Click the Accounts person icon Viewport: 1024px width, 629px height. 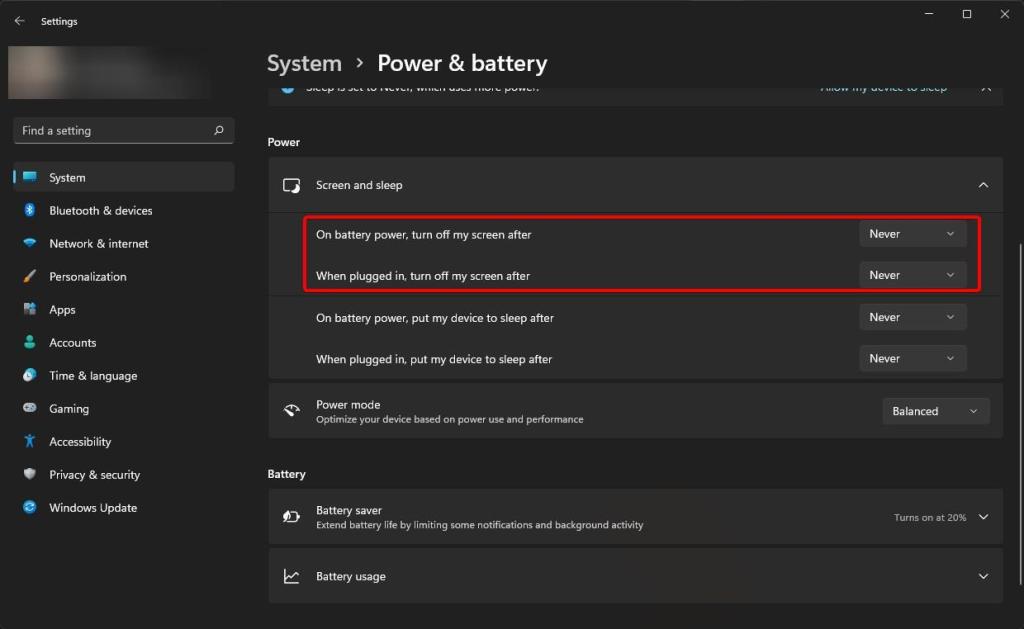(x=29, y=342)
